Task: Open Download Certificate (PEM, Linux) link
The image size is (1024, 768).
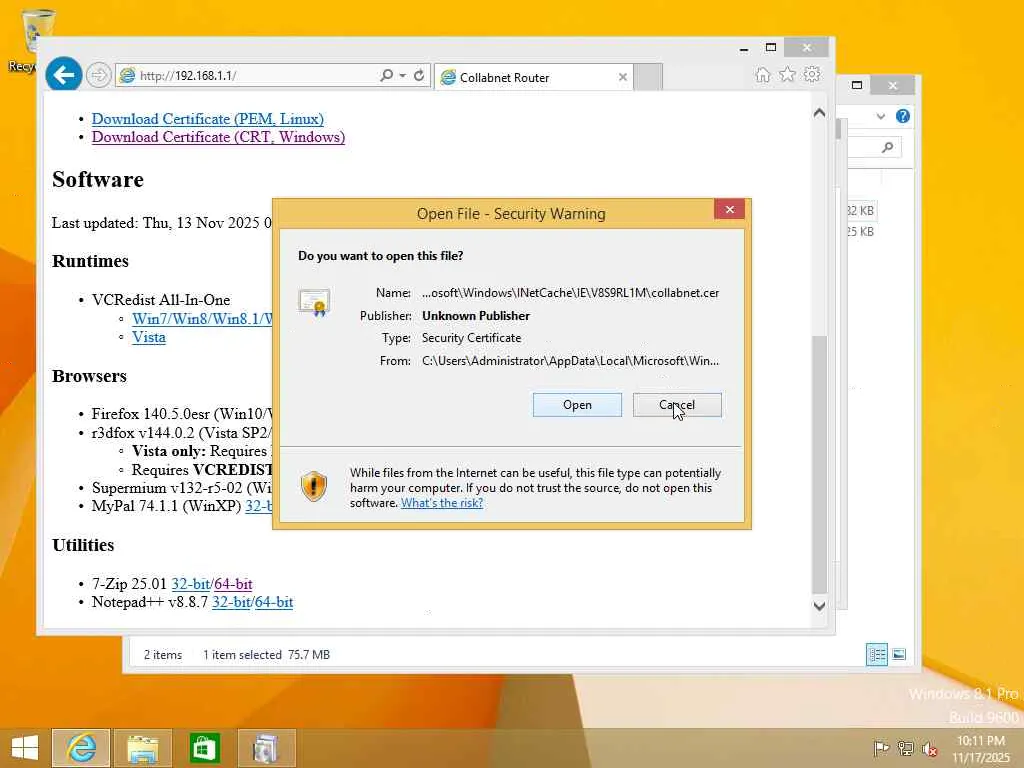Action: coord(208,119)
